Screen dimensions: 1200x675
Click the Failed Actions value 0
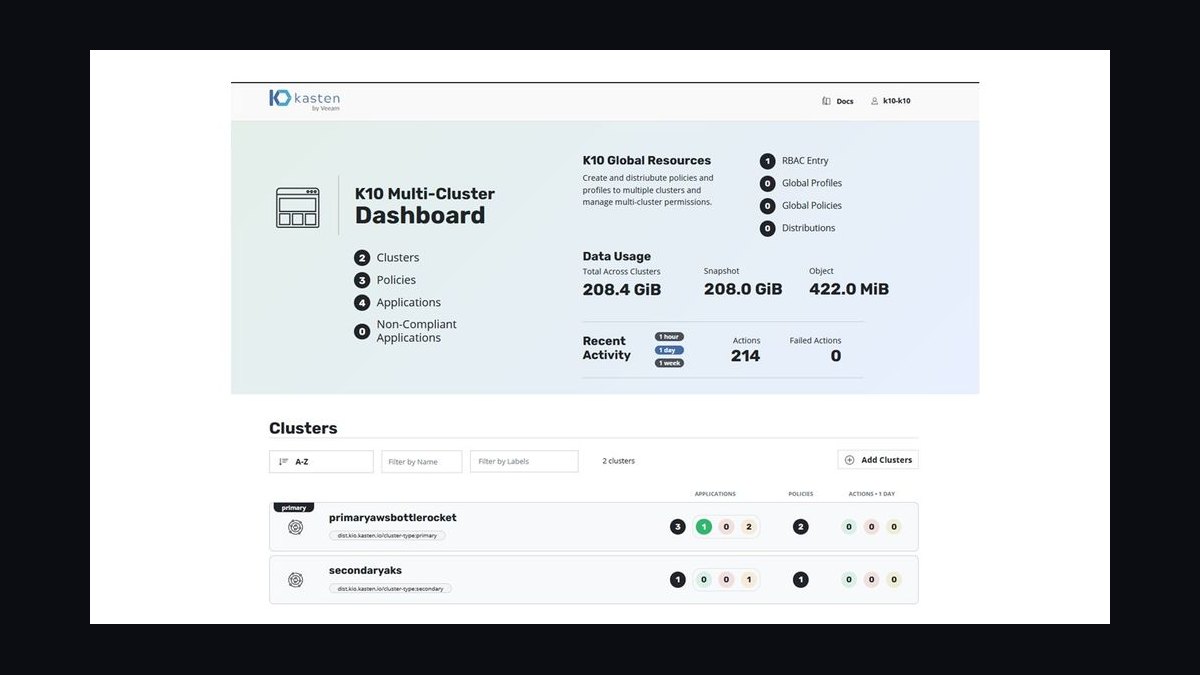click(836, 356)
